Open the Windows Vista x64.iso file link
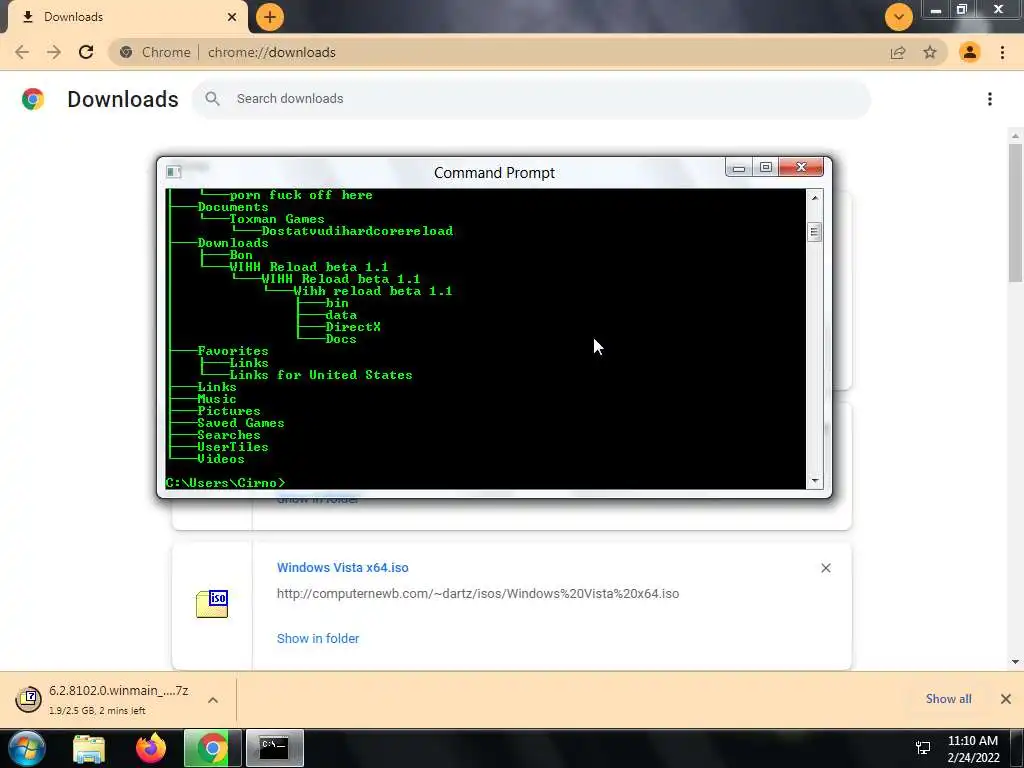Screen dimensions: 1024x768 point(342,568)
